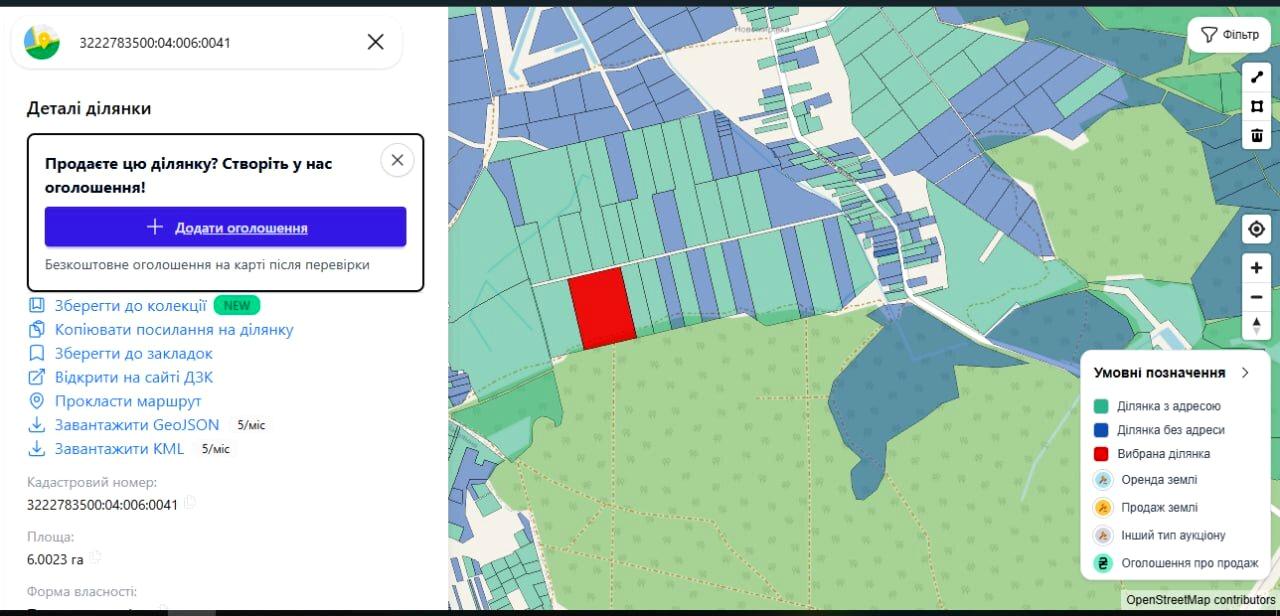1280x616 pixels.
Task: Click the download icon beside Завантажити KML
Action: [x=37, y=449]
